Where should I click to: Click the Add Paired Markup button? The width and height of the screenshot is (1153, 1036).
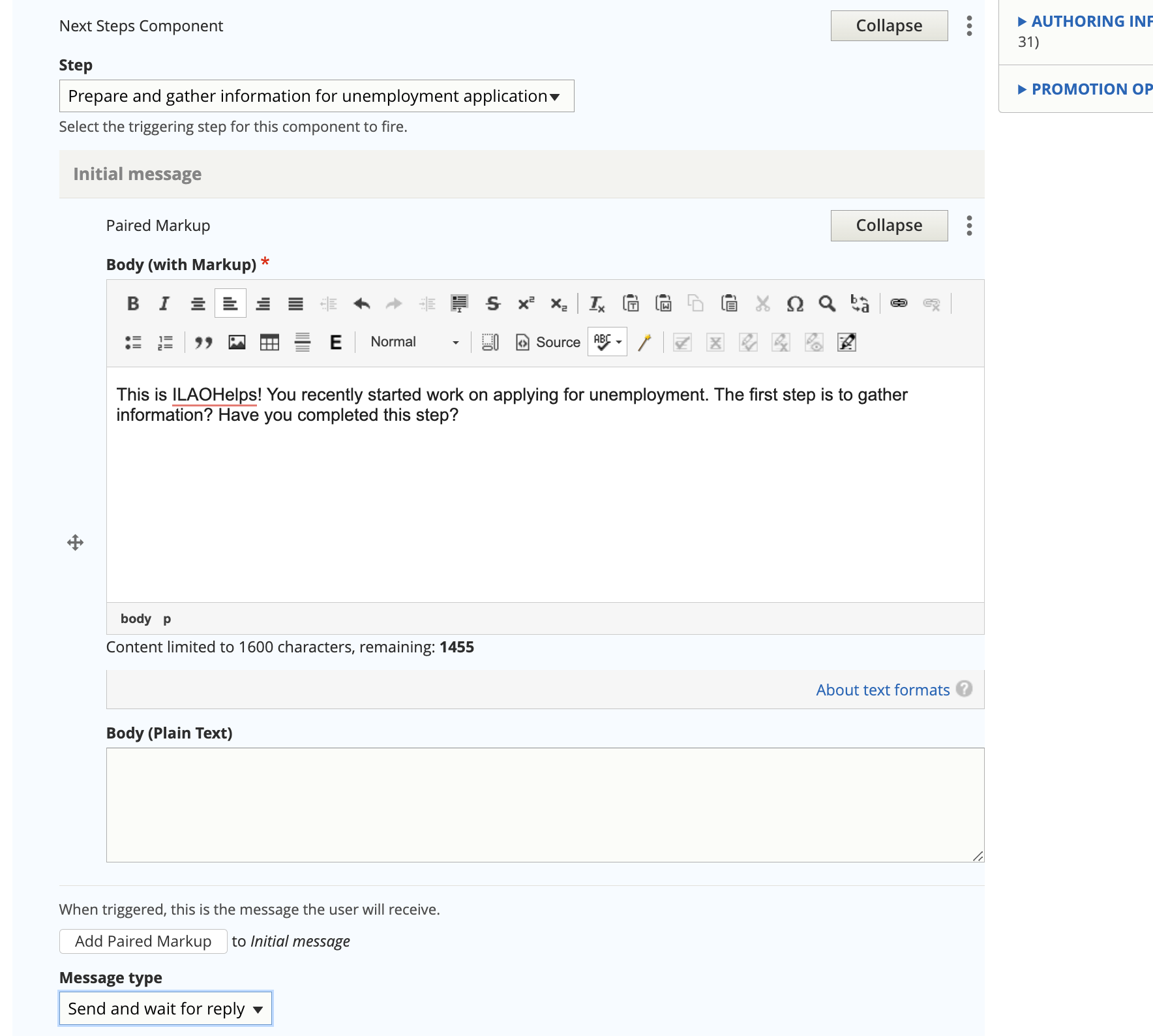[x=143, y=941]
